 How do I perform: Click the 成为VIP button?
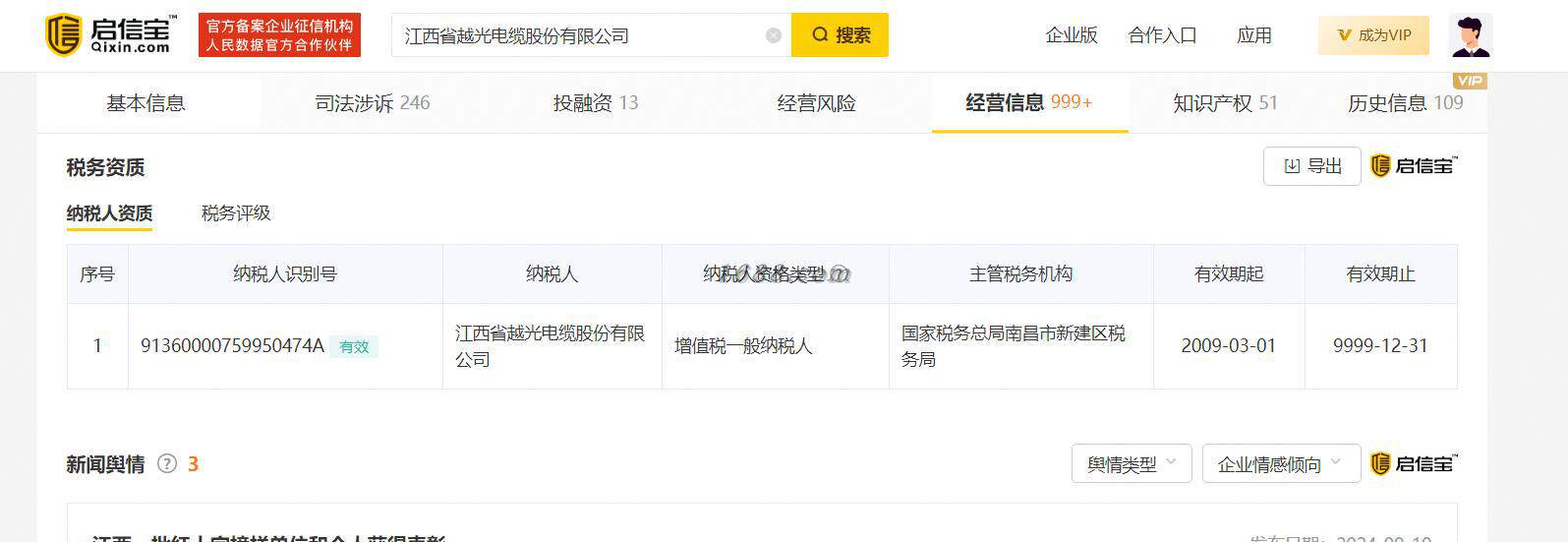tap(1373, 35)
